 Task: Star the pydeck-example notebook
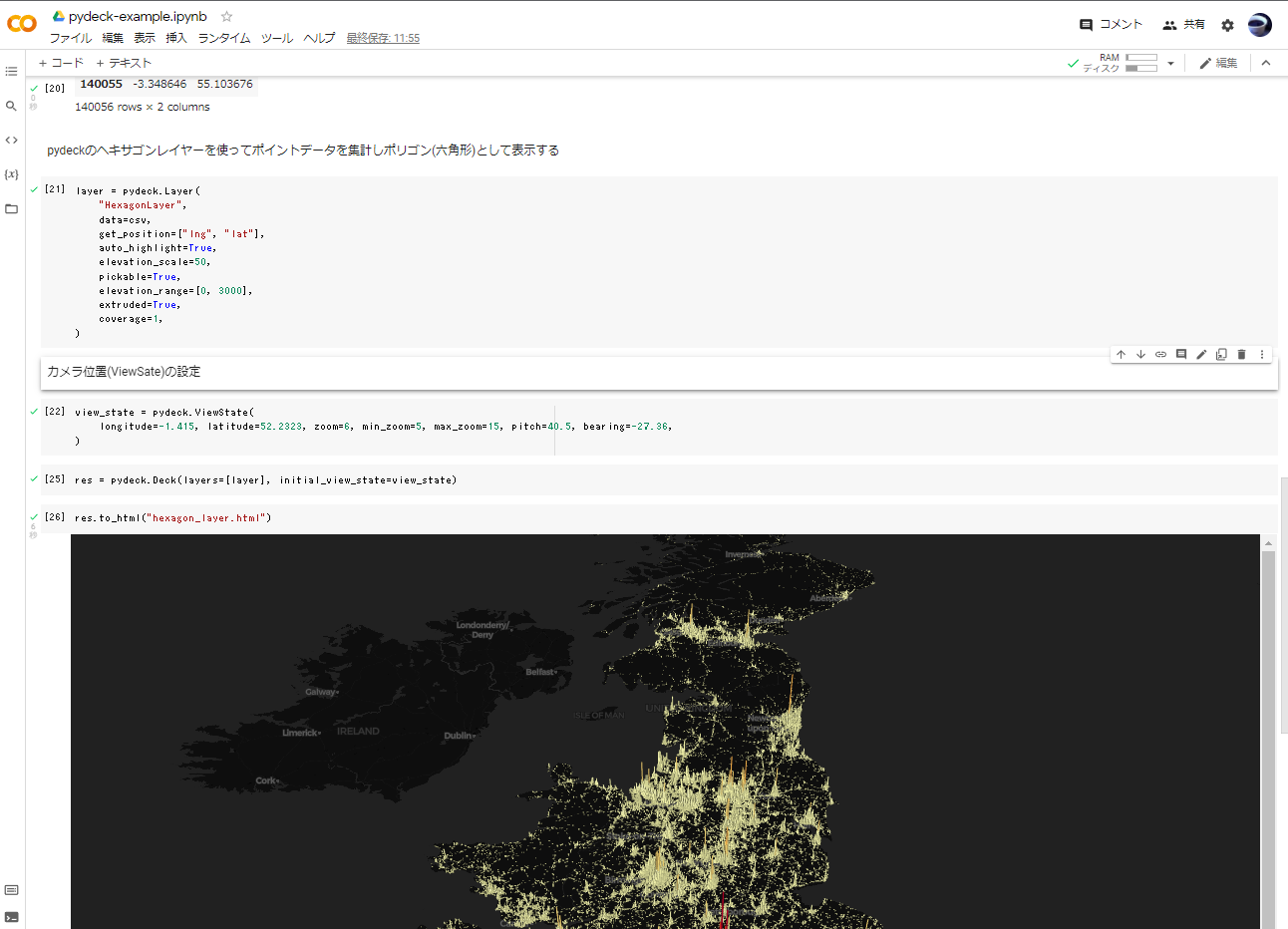click(225, 16)
